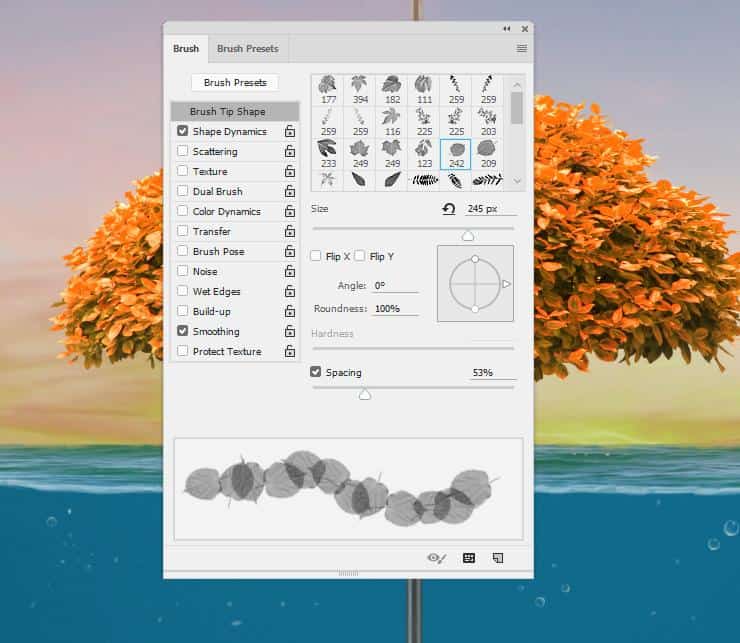The height and width of the screenshot is (643, 740).
Task: Click the brush list scroll-down arrow
Action: (x=517, y=181)
